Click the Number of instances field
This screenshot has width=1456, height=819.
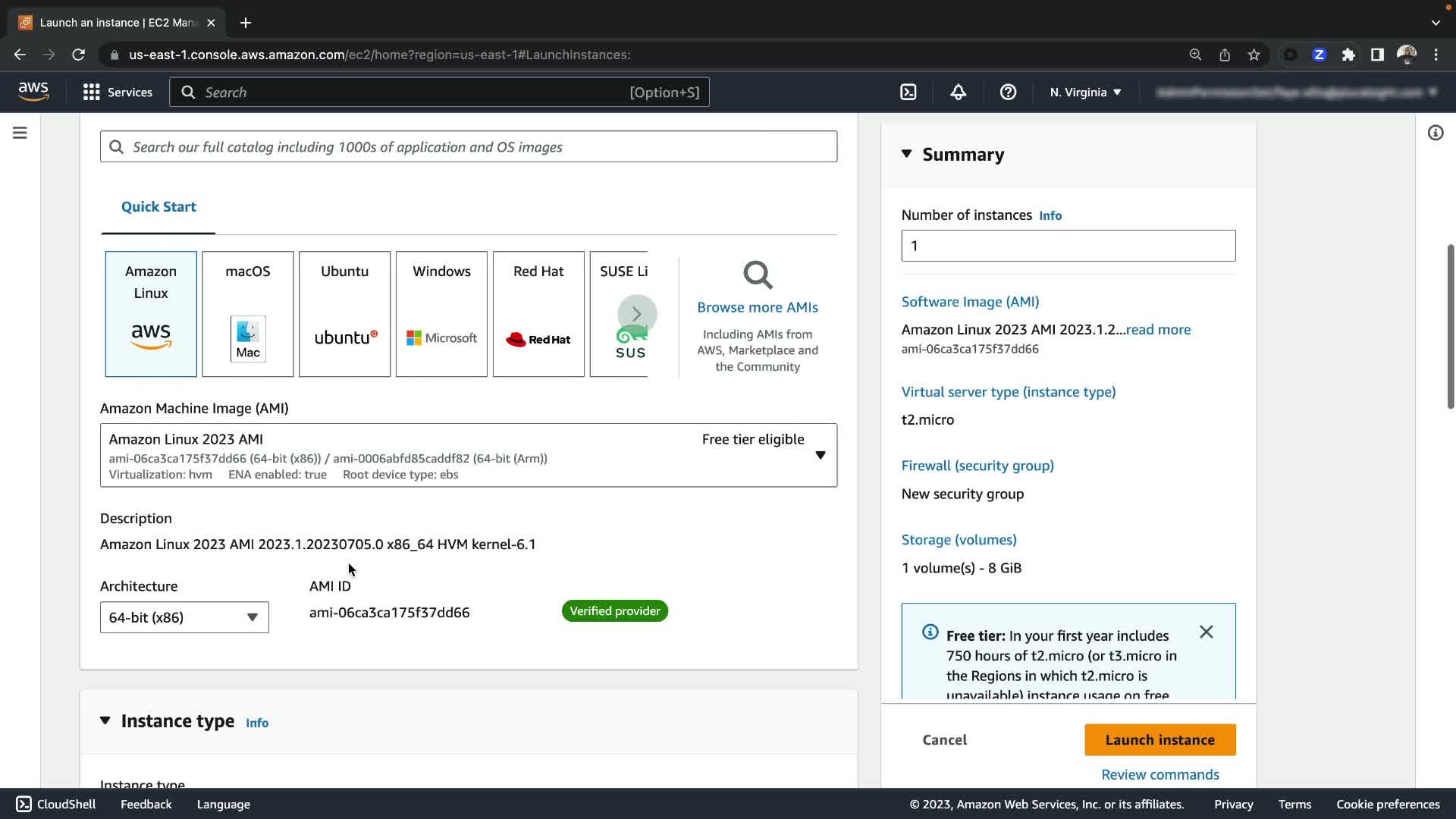coord(1068,246)
